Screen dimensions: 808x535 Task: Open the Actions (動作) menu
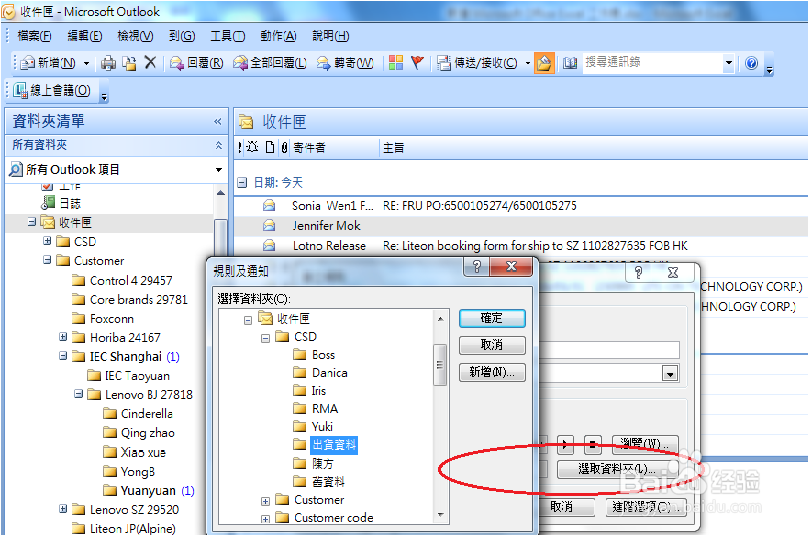[x=278, y=36]
